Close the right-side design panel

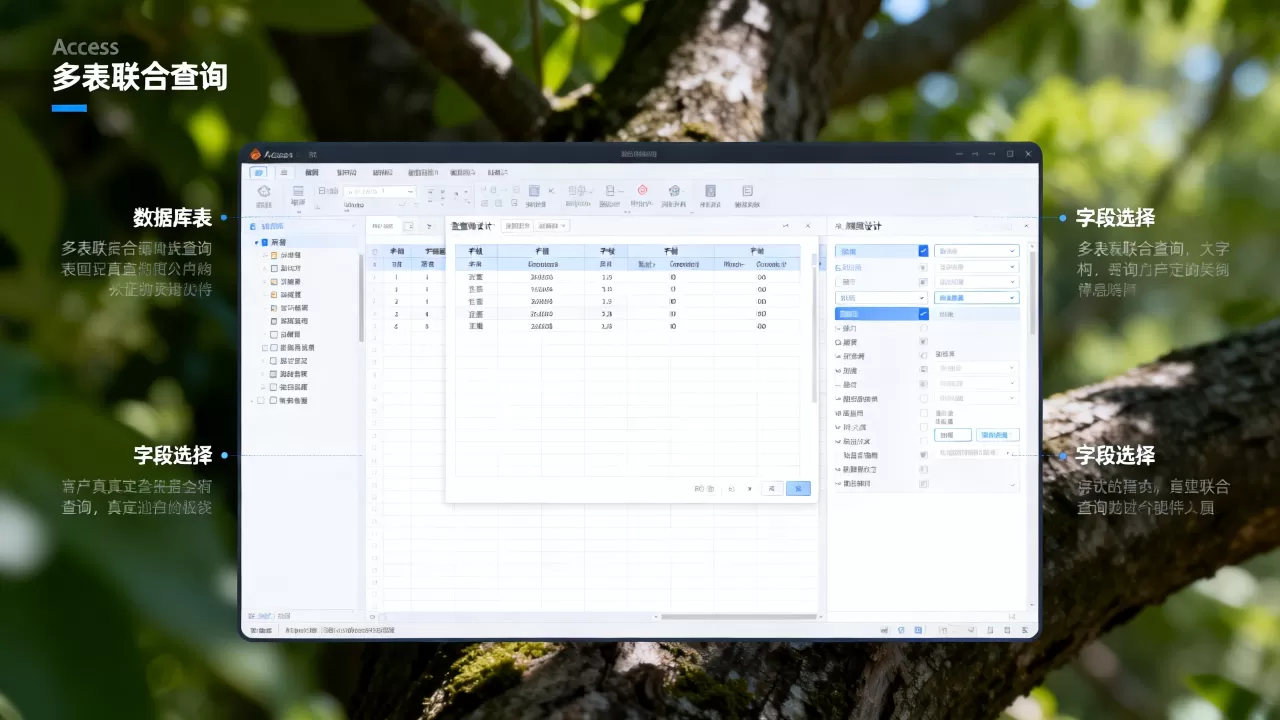(x=1026, y=226)
